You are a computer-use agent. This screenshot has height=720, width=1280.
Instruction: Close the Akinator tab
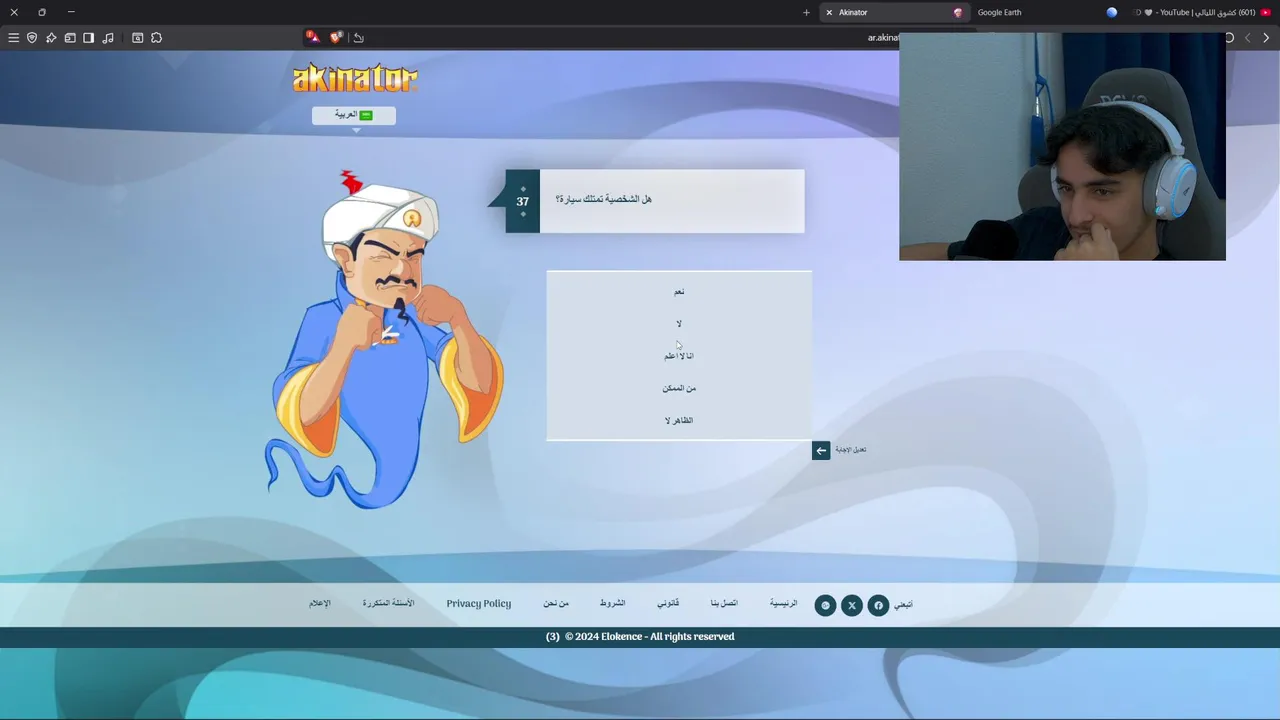tap(829, 12)
